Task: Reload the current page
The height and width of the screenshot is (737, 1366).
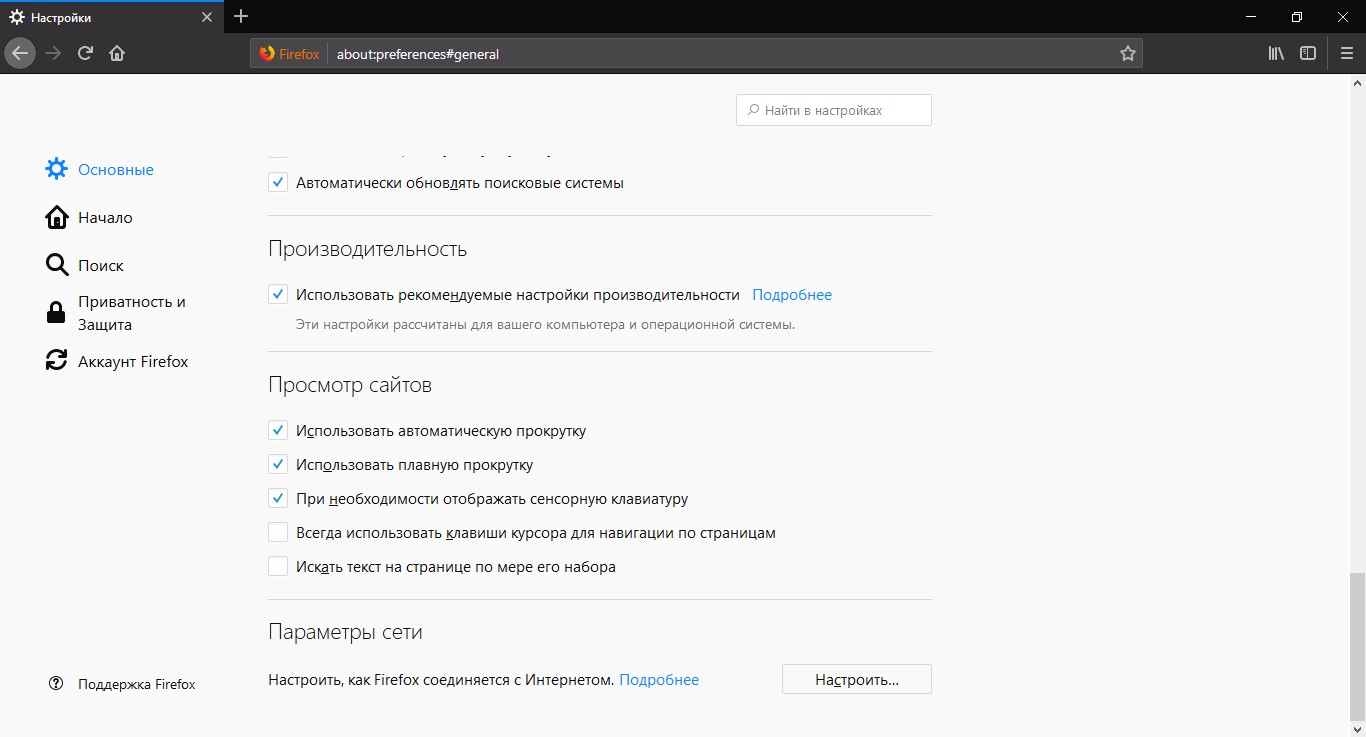Action: pos(85,53)
